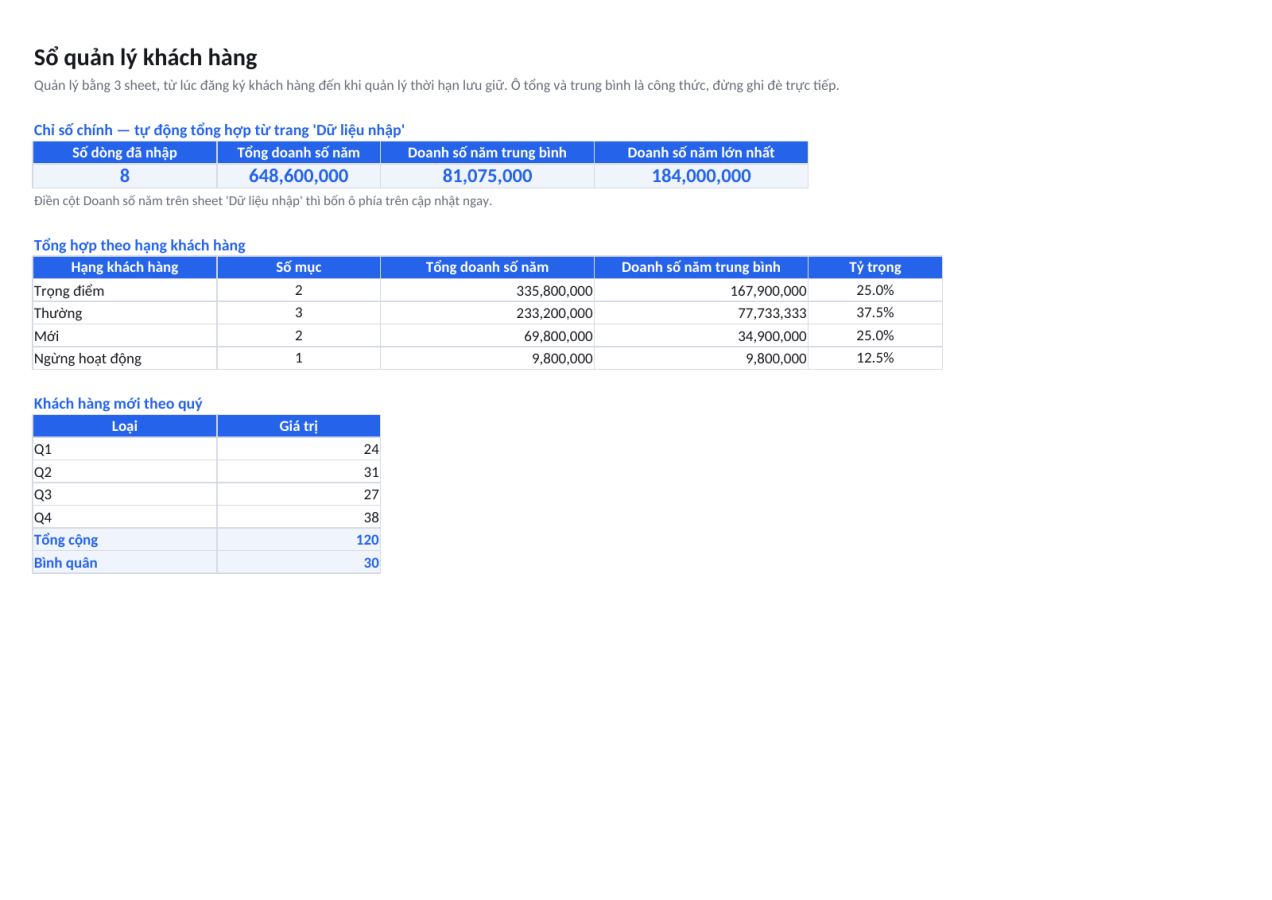Image resolution: width=1272 pixels, height=900 pixels.
Task: Select the cell 167,900,000
Action: click(701, 290)
